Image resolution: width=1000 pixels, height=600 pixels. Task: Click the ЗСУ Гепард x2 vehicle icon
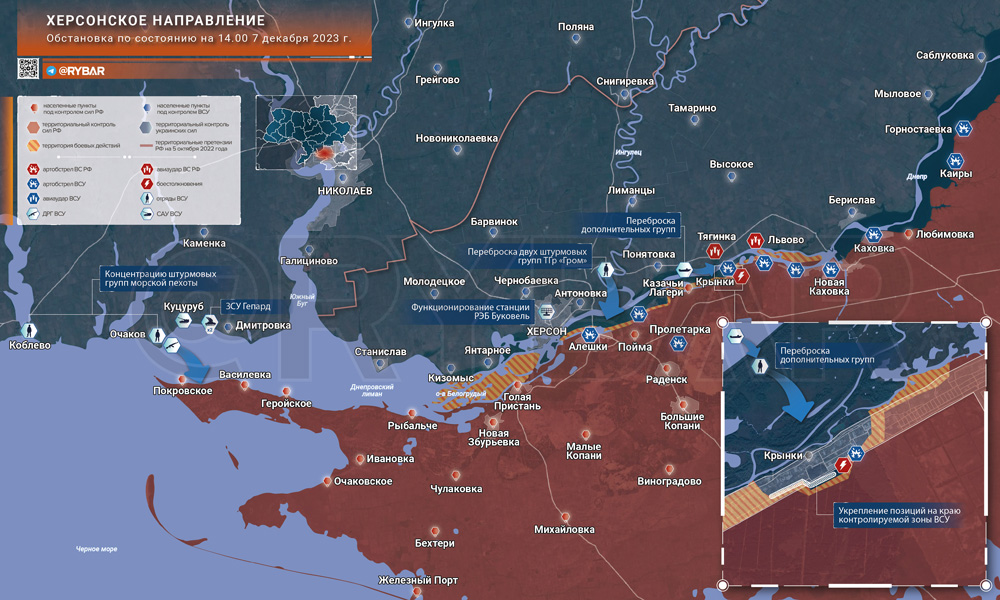coord(210,322)
